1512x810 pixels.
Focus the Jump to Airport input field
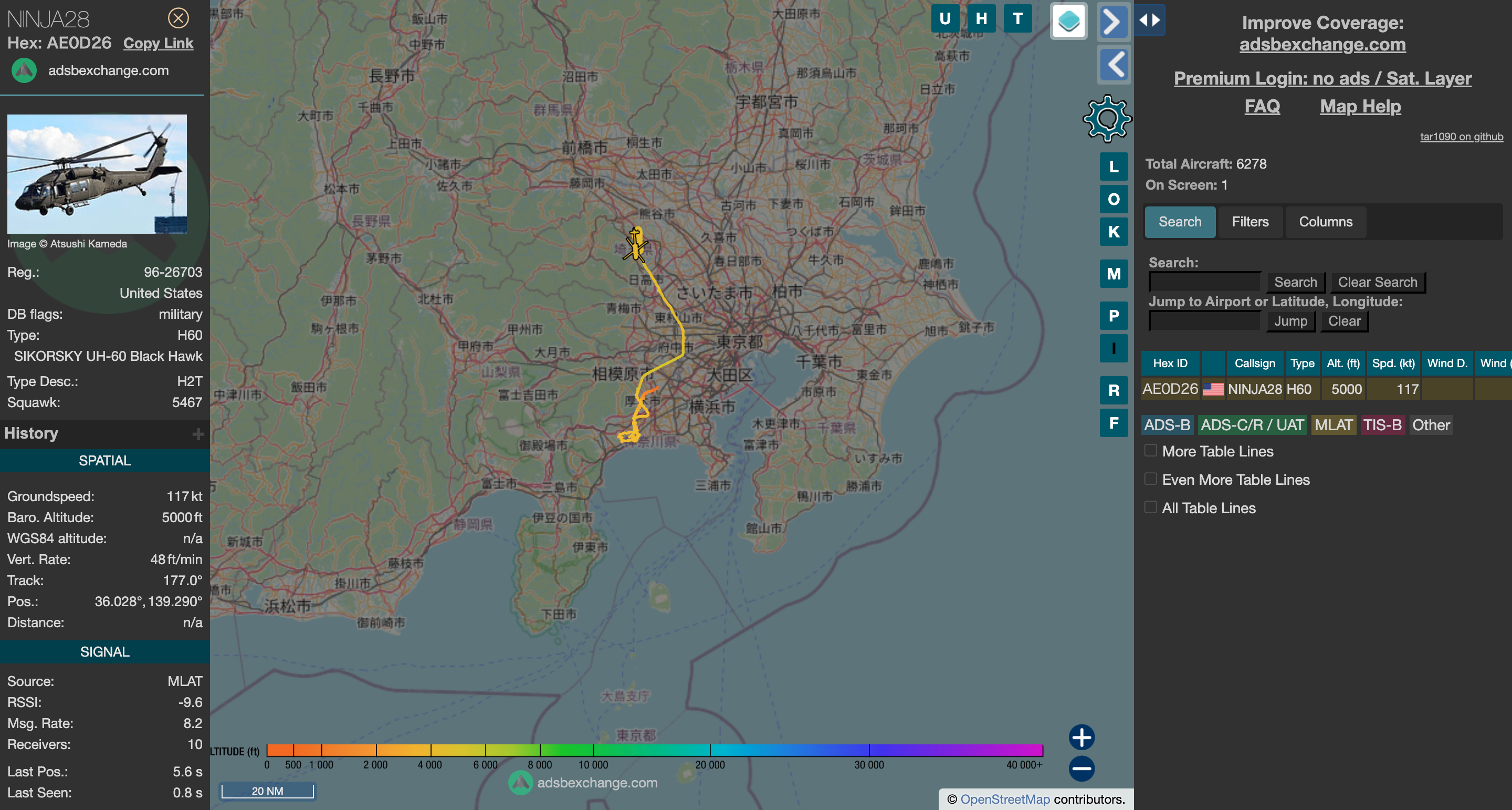1204,321
